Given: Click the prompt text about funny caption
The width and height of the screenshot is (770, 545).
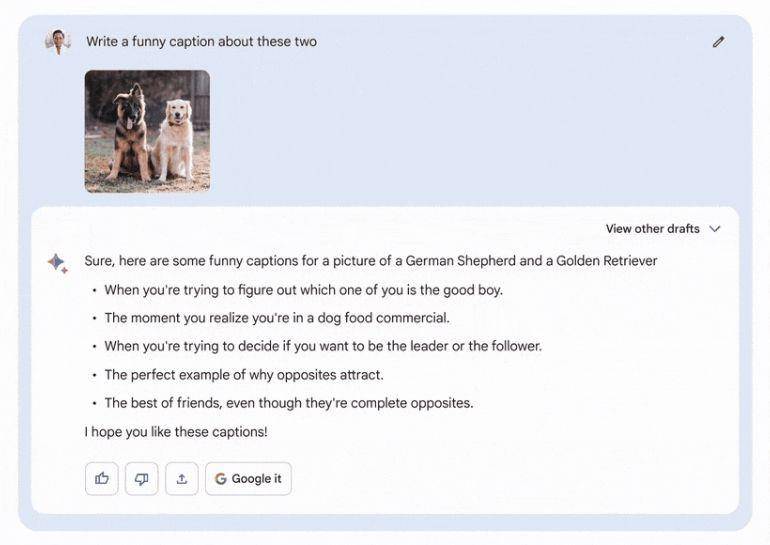Looking at the screenshot, I should 201,42.
